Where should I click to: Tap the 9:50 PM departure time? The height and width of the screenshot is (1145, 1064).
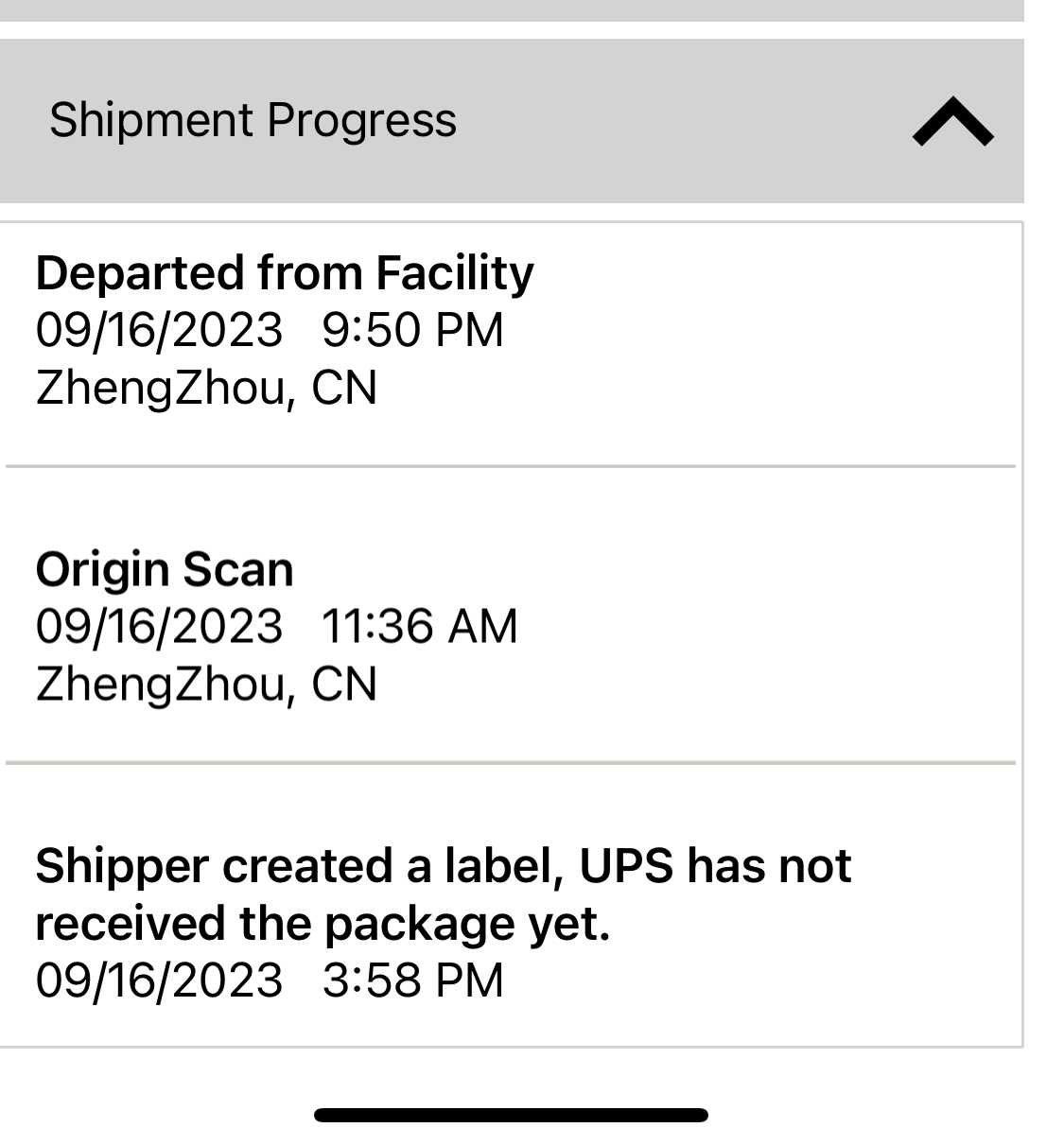pyautogui.click(x=413, y=330)
